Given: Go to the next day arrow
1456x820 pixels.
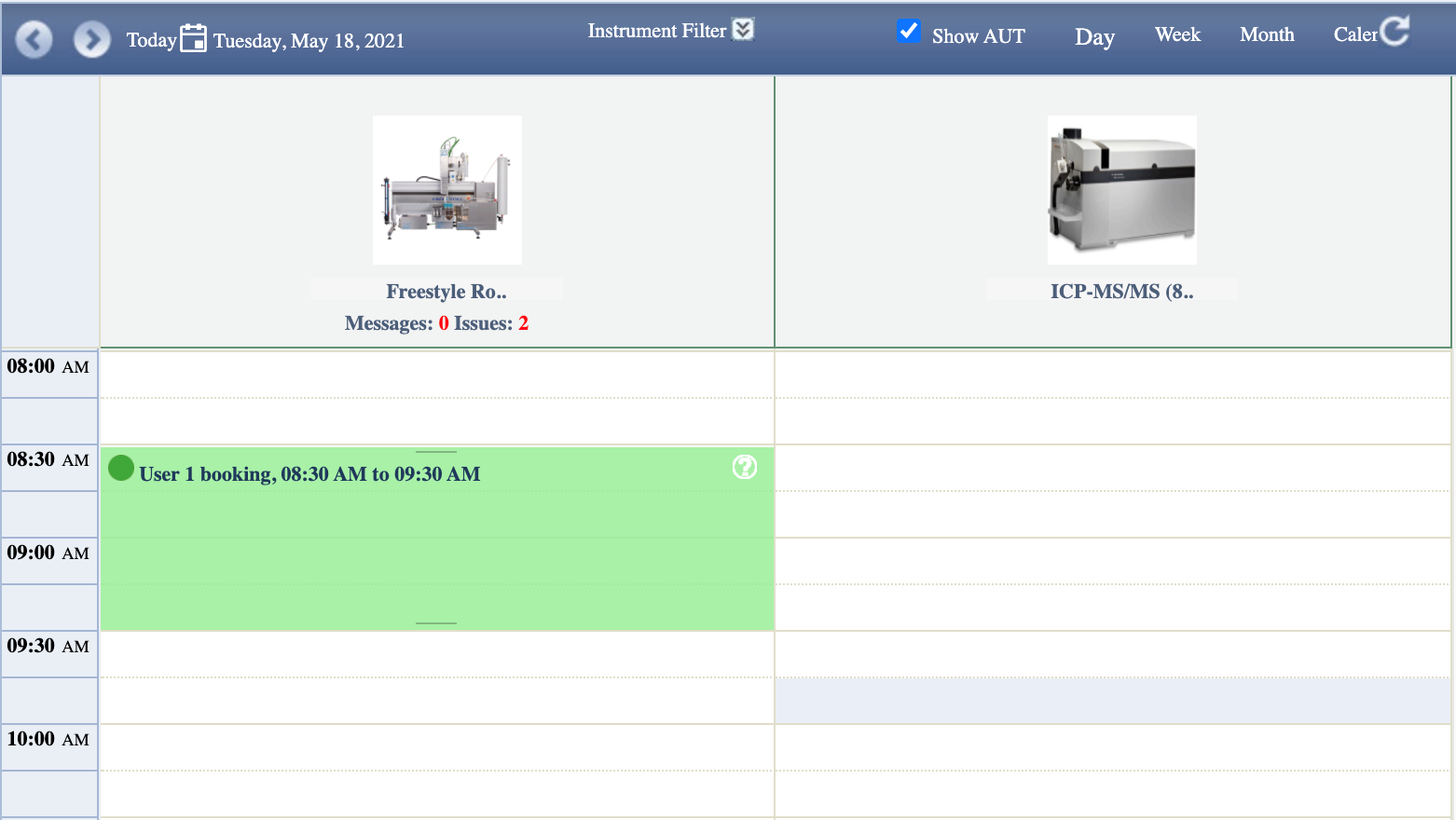Looking at the screenshot, I should pos(91,40).
